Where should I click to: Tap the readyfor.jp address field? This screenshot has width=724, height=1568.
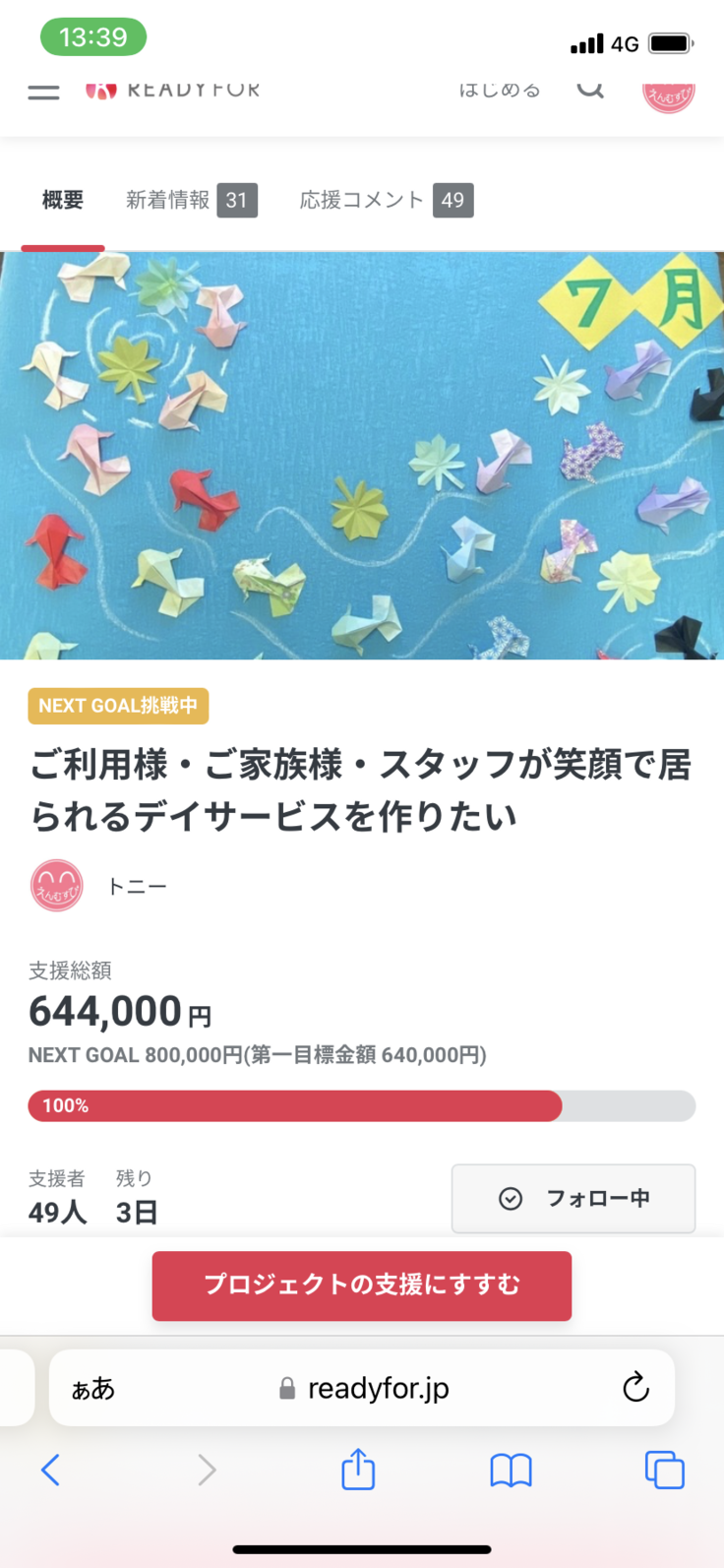[378, 1388]
